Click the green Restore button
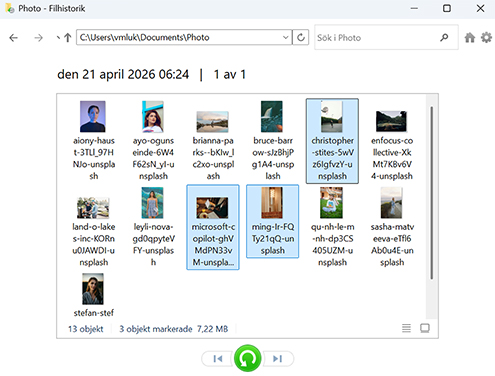The height and width of the screenshot is (376, 495). (x=247, y=358)
